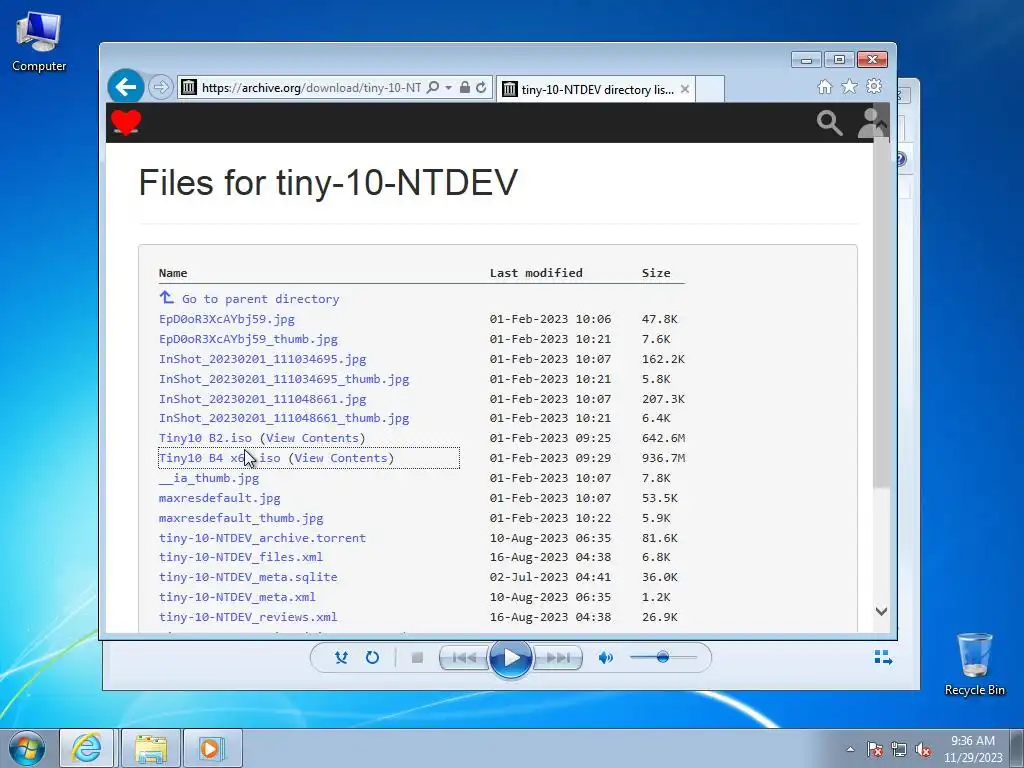The image size is (1024, 768).
Task: View Contents of Tiny10 B2.iso
Action: pos(313,438)
